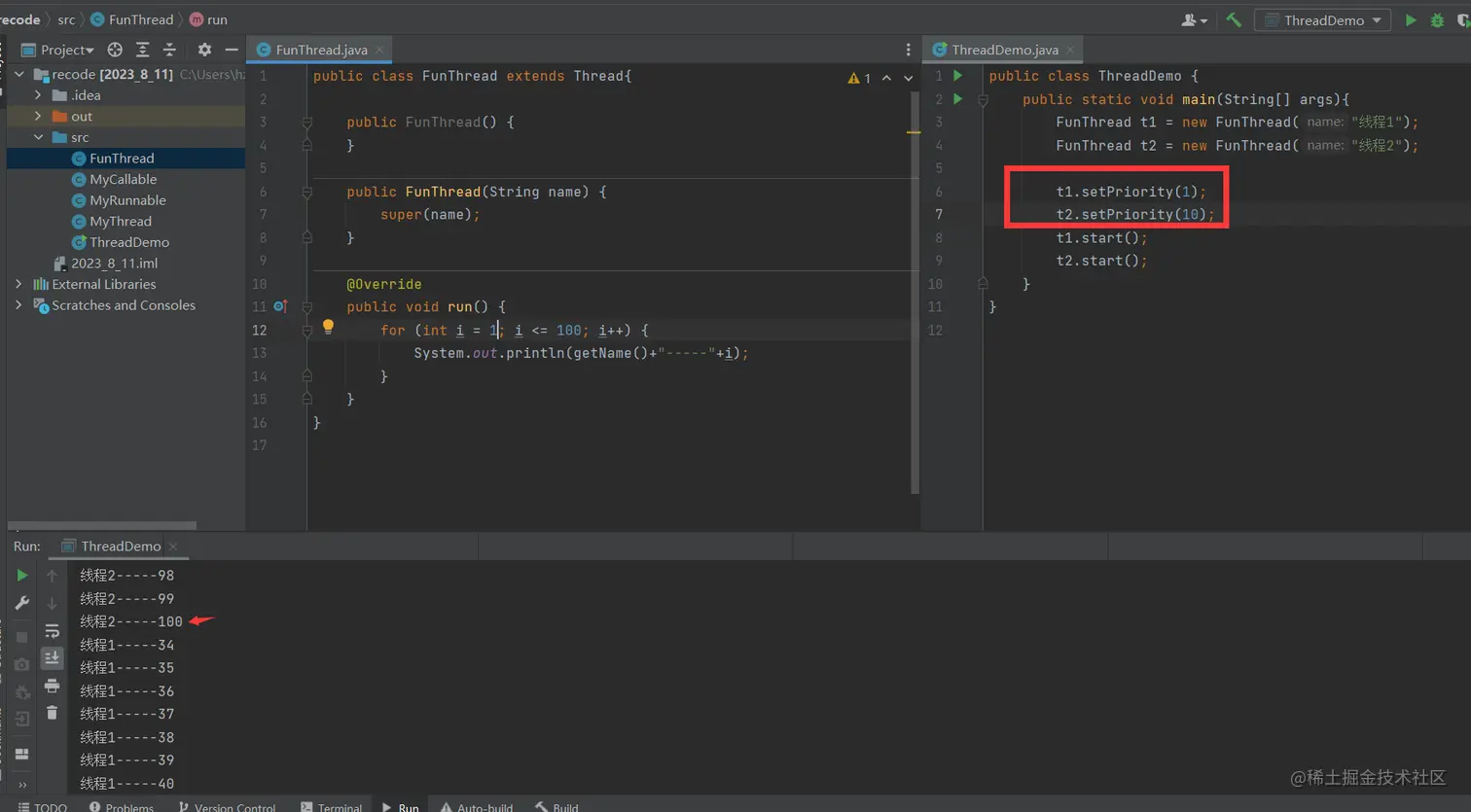
Task: Click breadcrumb FunThread in navigation bar
Action: (x=132, y=19)
